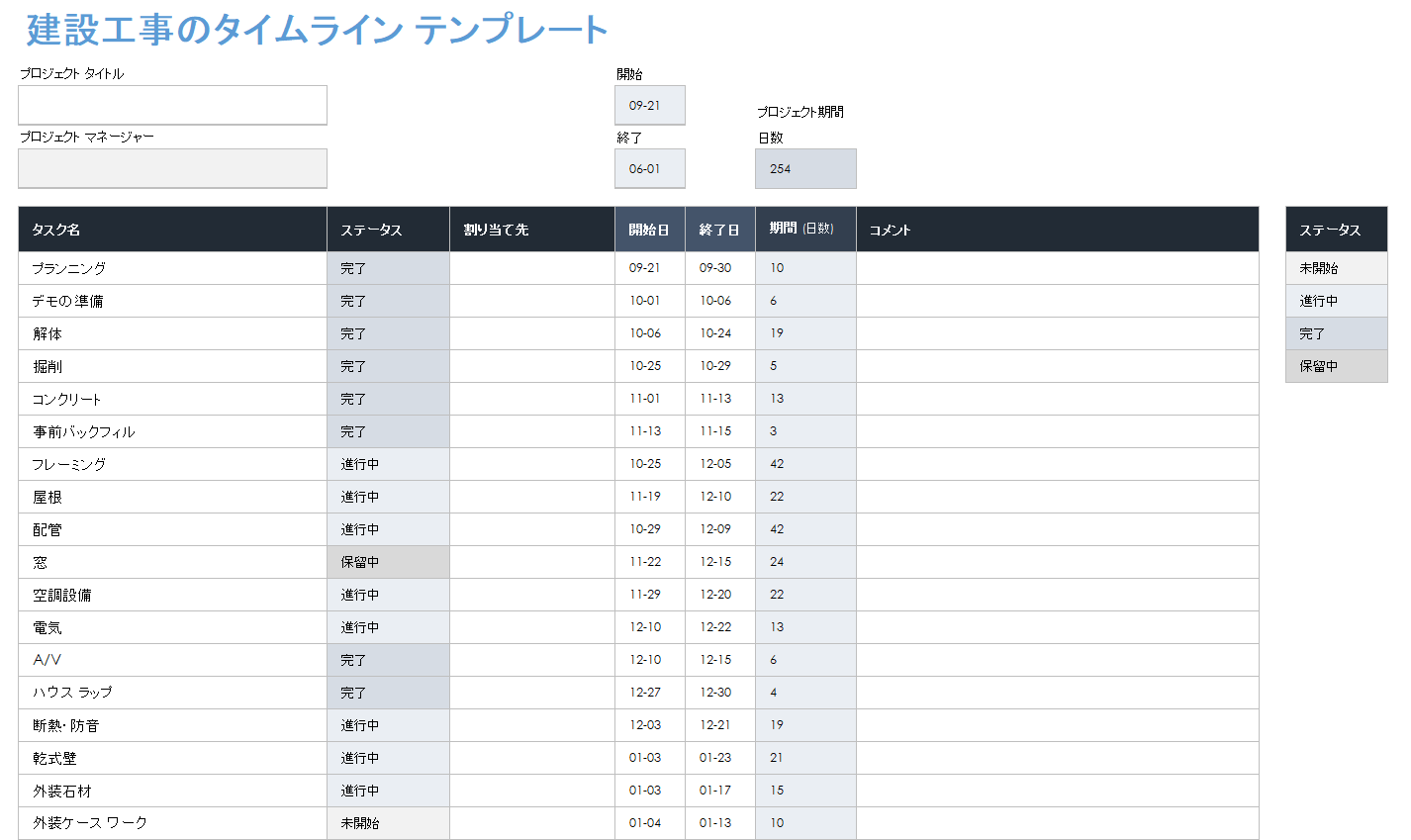This screenshot has width=1411, height=840.
Task: Select the 乾式壁 task cell
Action: pos(172,758)
